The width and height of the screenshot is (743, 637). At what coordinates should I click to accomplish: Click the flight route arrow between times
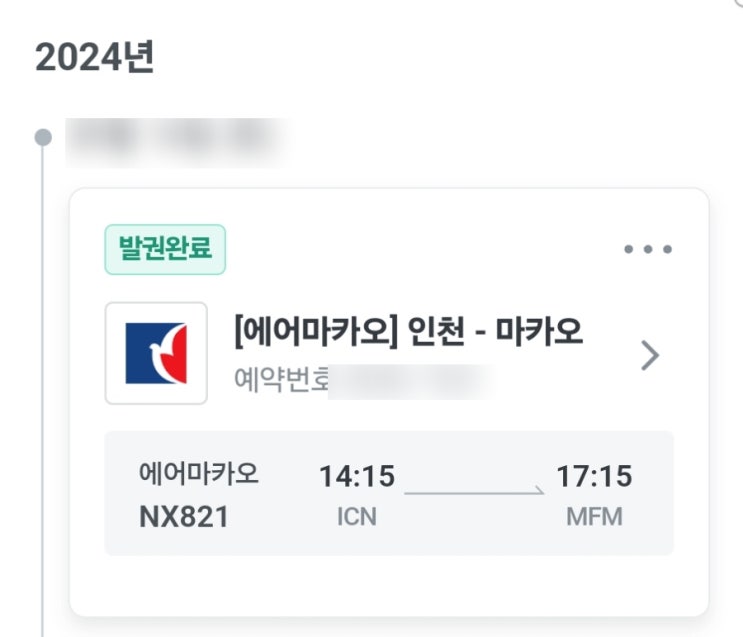pyautogui.click(x=474, y=492)
